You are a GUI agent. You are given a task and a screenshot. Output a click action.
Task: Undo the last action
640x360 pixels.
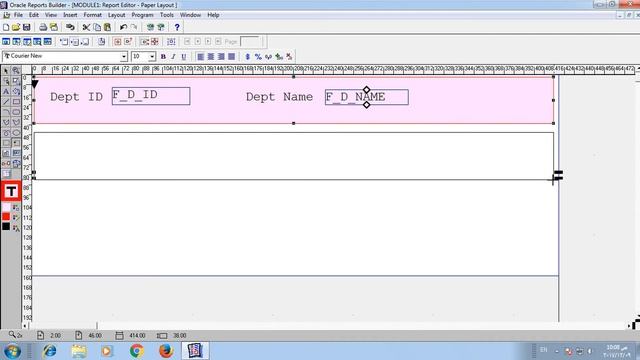click(123, 27)
